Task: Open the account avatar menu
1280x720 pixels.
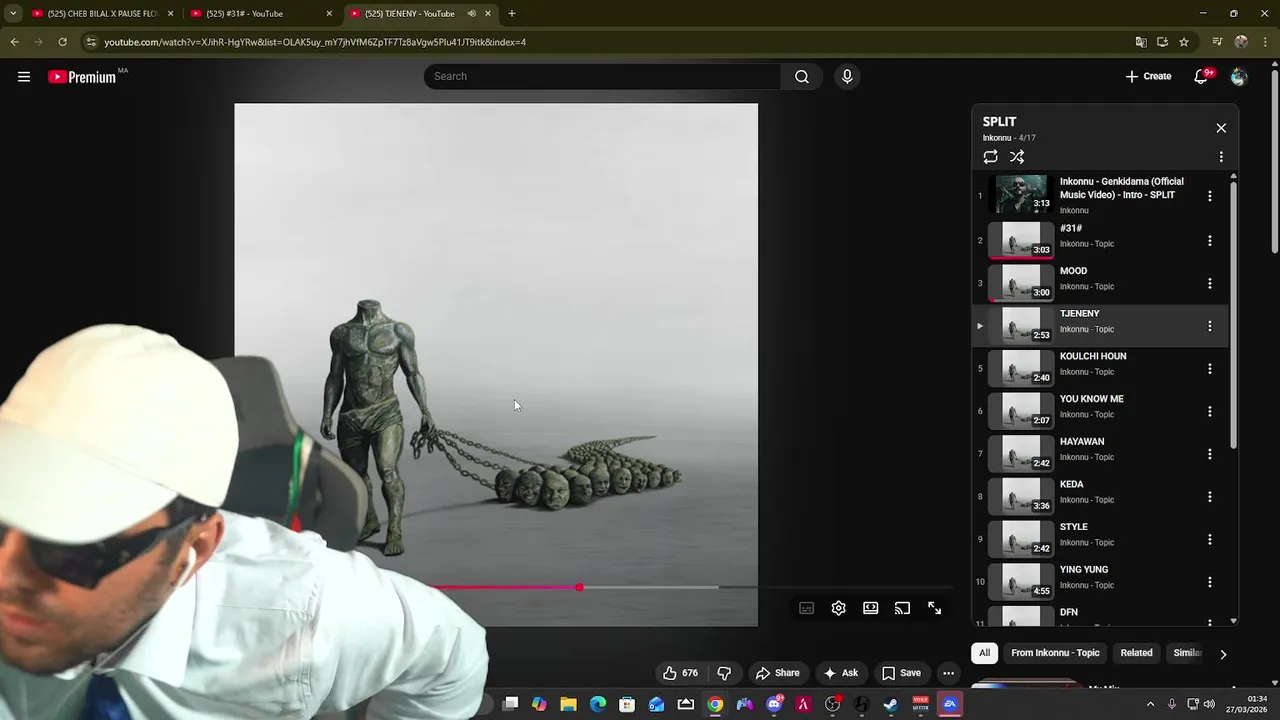Action: click(x=1239, y=77)
